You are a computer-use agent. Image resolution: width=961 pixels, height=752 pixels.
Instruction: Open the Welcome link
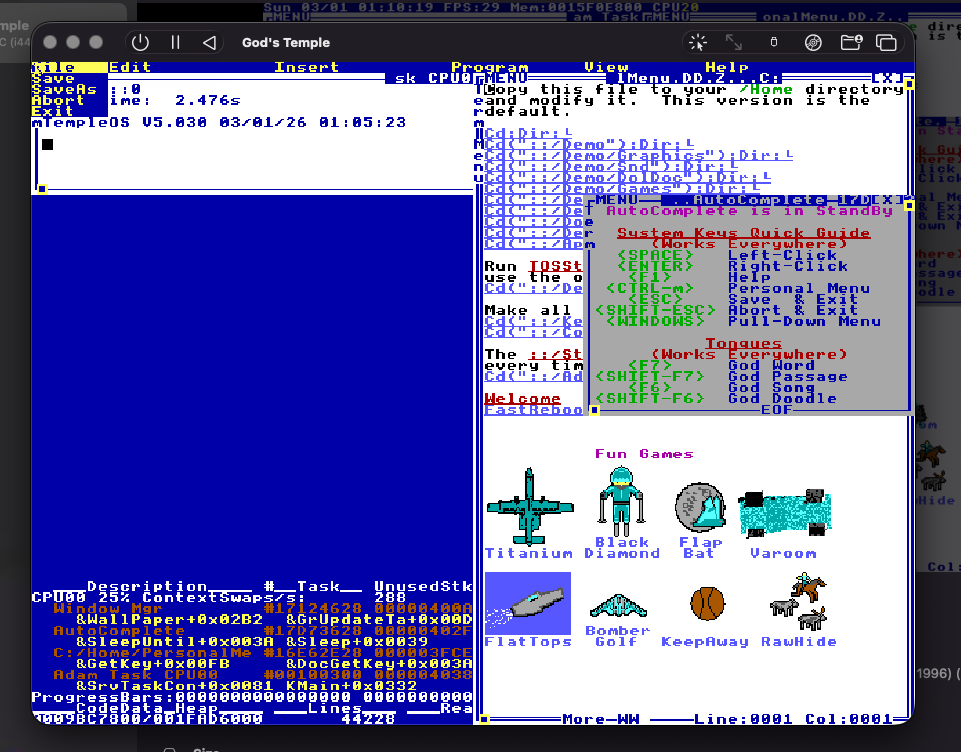pyautogui.click(x=522, y=397)
